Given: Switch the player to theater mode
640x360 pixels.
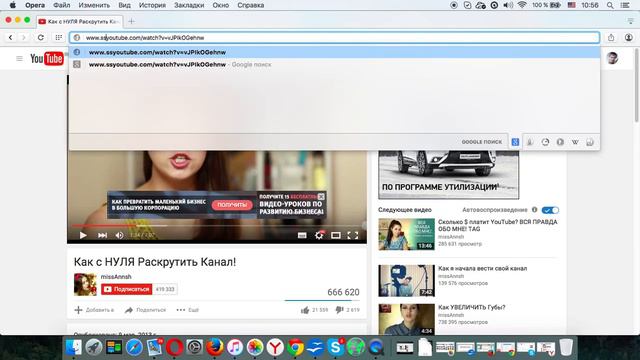Looking at the screenshot, I should click(336, 235).
